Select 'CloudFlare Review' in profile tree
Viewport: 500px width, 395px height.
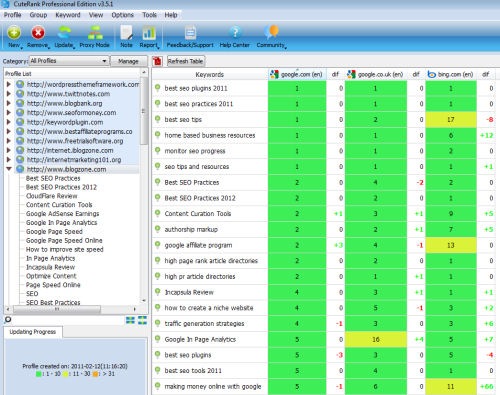(x=52, y=196)
